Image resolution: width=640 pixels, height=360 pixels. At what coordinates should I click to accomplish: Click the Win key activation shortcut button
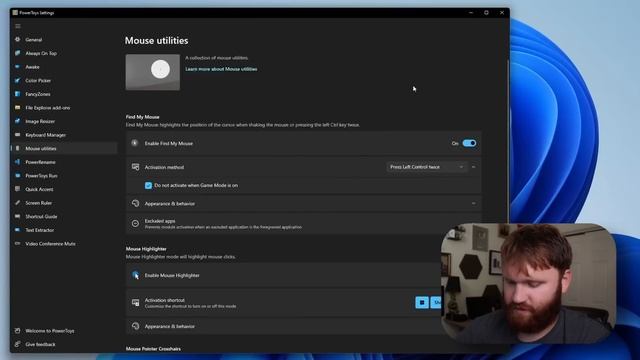(x=422, y=302)
